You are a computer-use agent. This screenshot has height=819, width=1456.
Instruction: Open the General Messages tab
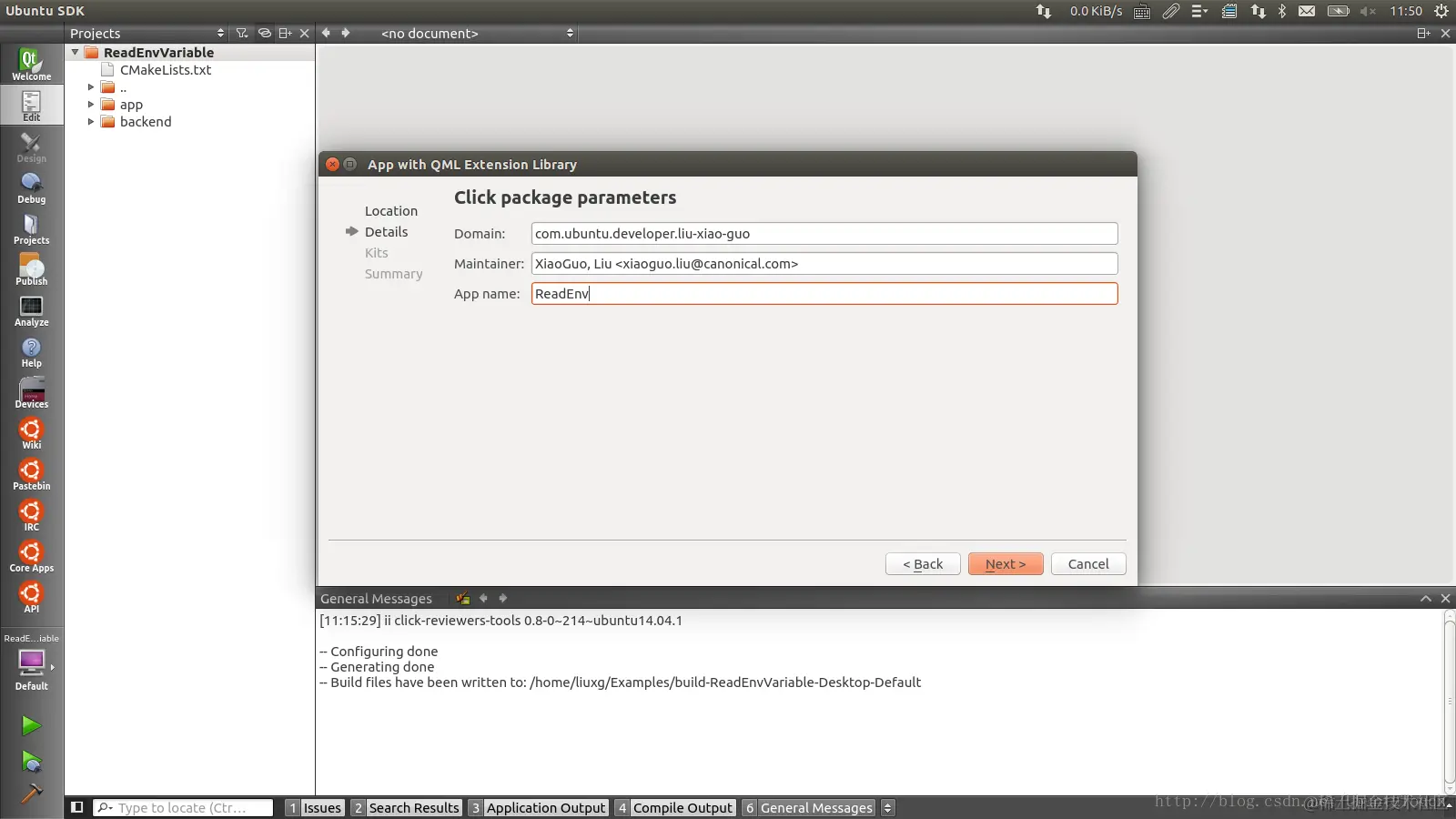tap(808, 807)
